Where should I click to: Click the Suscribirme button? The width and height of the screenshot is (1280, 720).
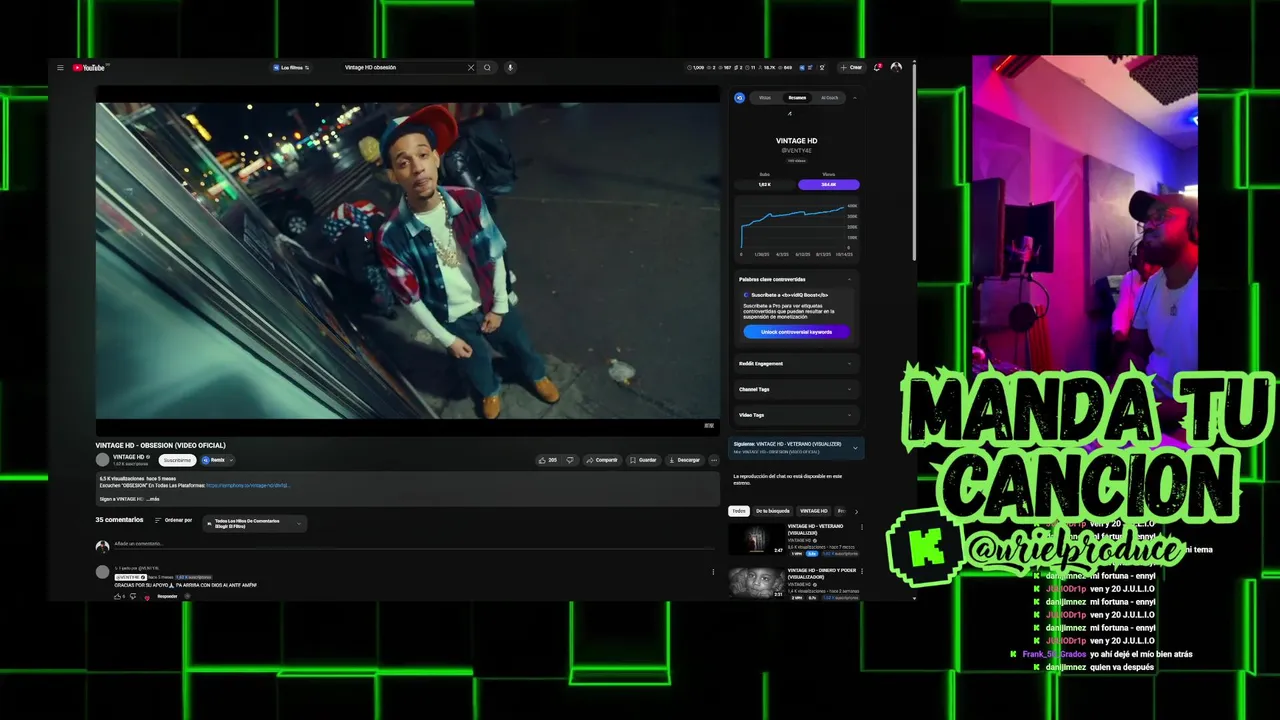177,460
